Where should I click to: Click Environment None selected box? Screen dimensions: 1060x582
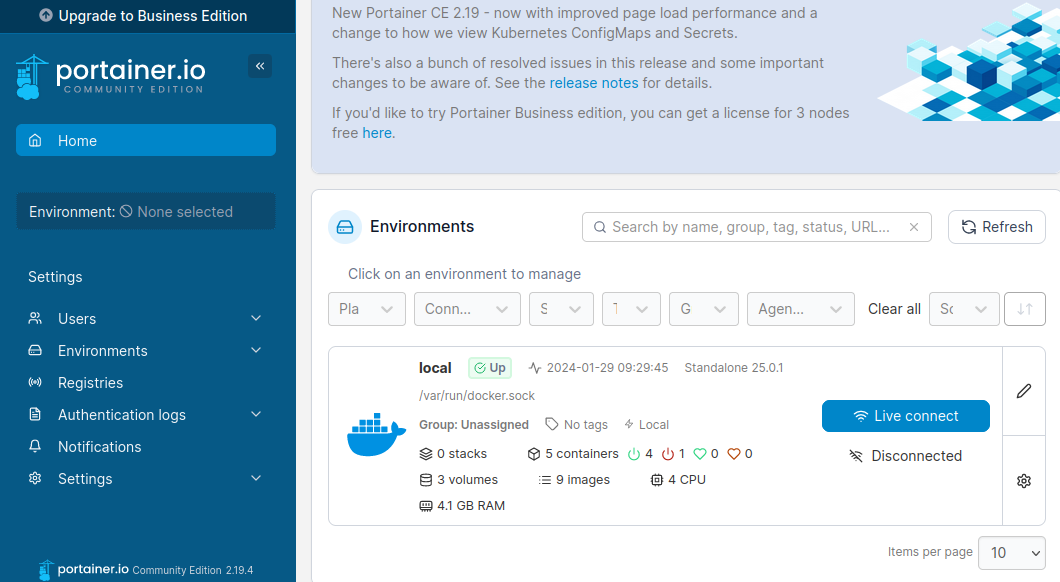coord(146,212)
